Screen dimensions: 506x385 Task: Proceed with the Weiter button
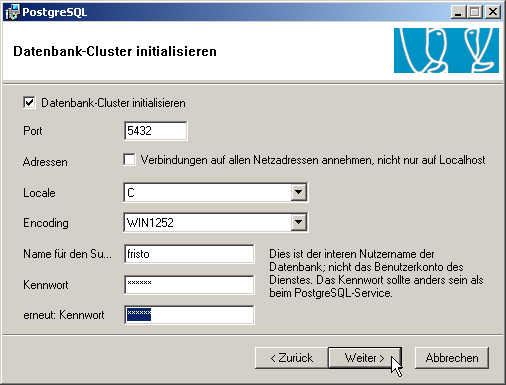(x=365, y=358)
